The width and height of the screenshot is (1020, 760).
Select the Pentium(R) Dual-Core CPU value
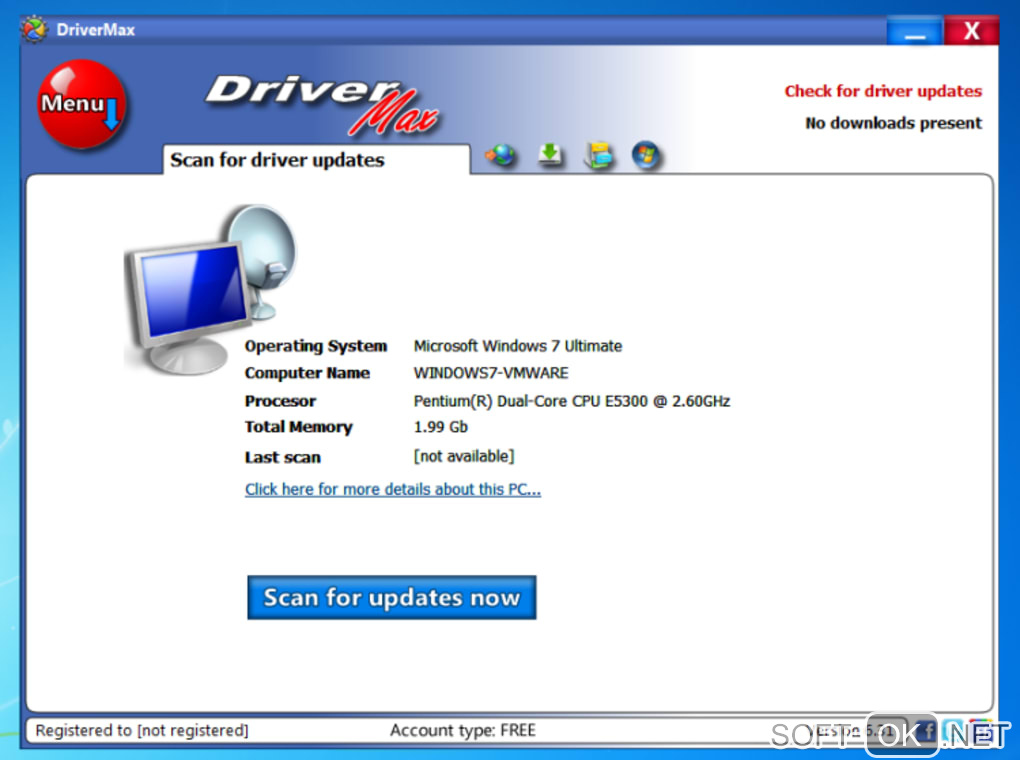(572, 401)
